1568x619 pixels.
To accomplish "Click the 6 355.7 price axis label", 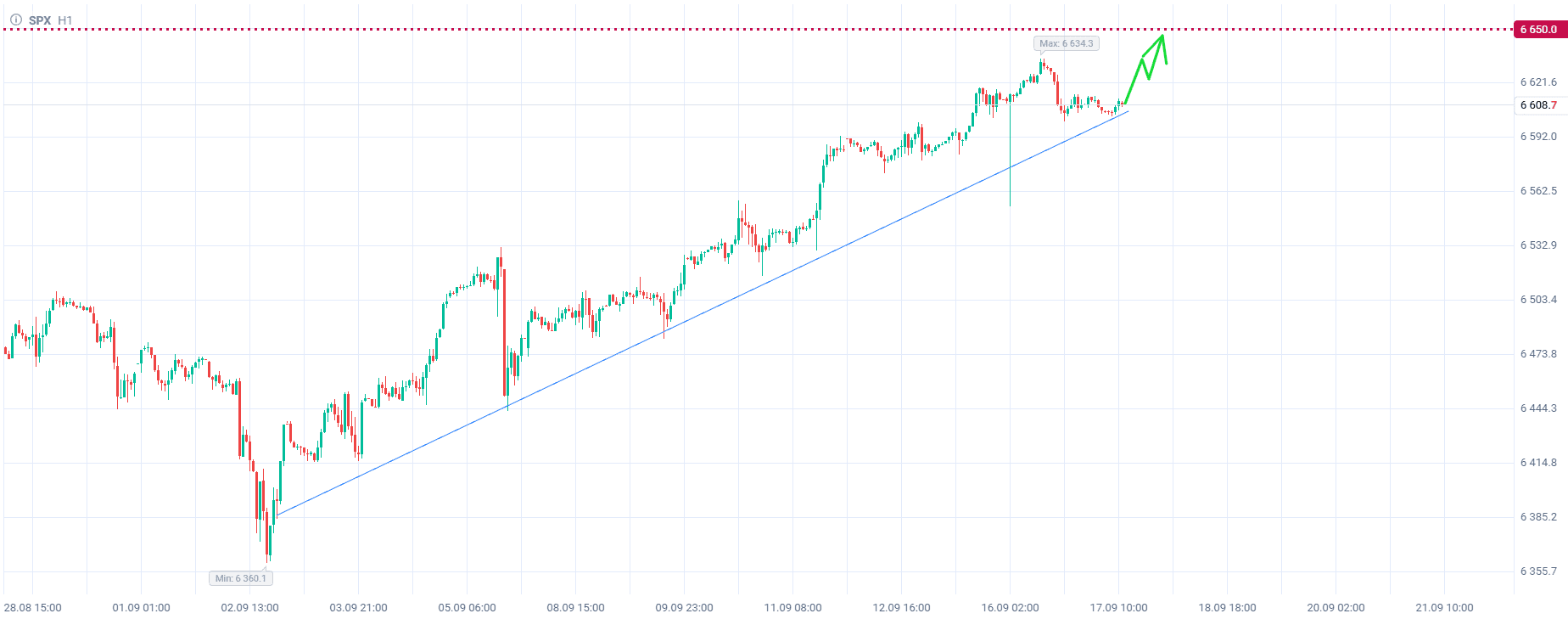I will 1538,571.
